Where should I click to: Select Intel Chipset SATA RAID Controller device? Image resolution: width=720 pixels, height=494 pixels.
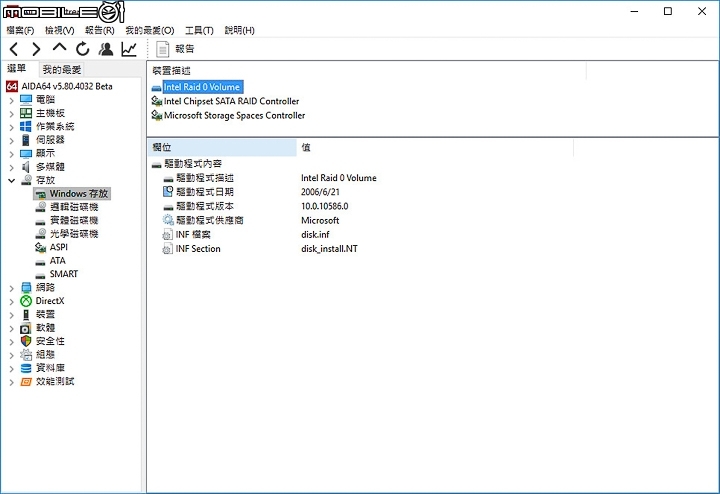[x=231, y=101]
